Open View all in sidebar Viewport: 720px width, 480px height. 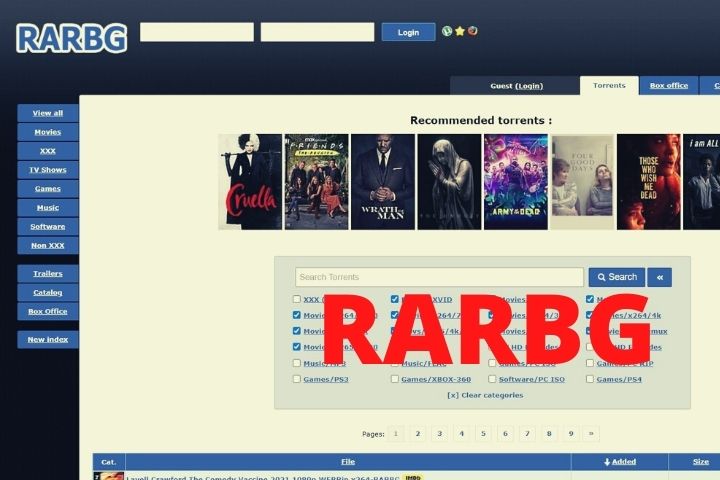click(x=48, y=113)
